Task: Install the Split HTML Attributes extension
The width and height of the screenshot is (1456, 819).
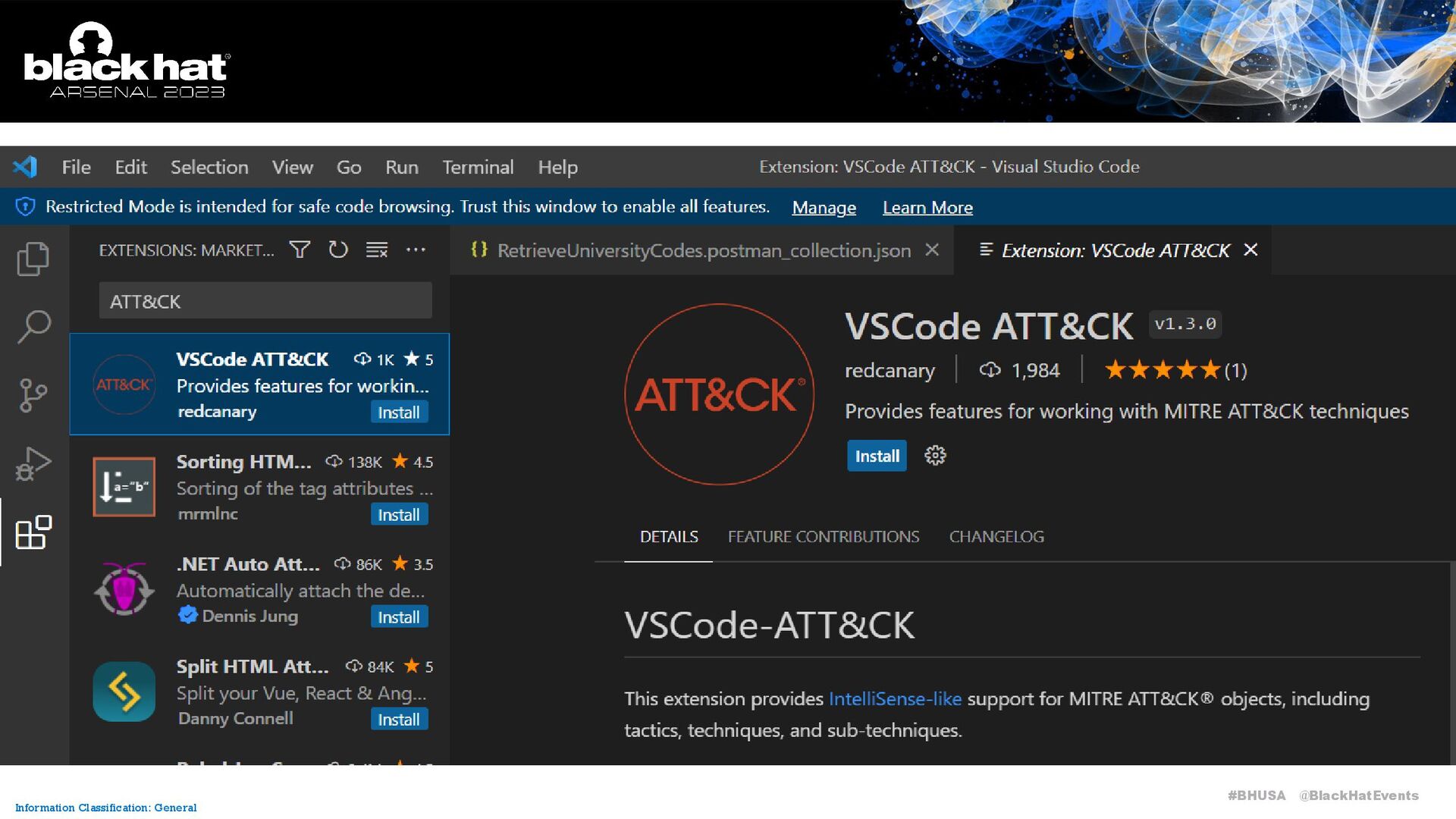Action: tap(399, 720)
